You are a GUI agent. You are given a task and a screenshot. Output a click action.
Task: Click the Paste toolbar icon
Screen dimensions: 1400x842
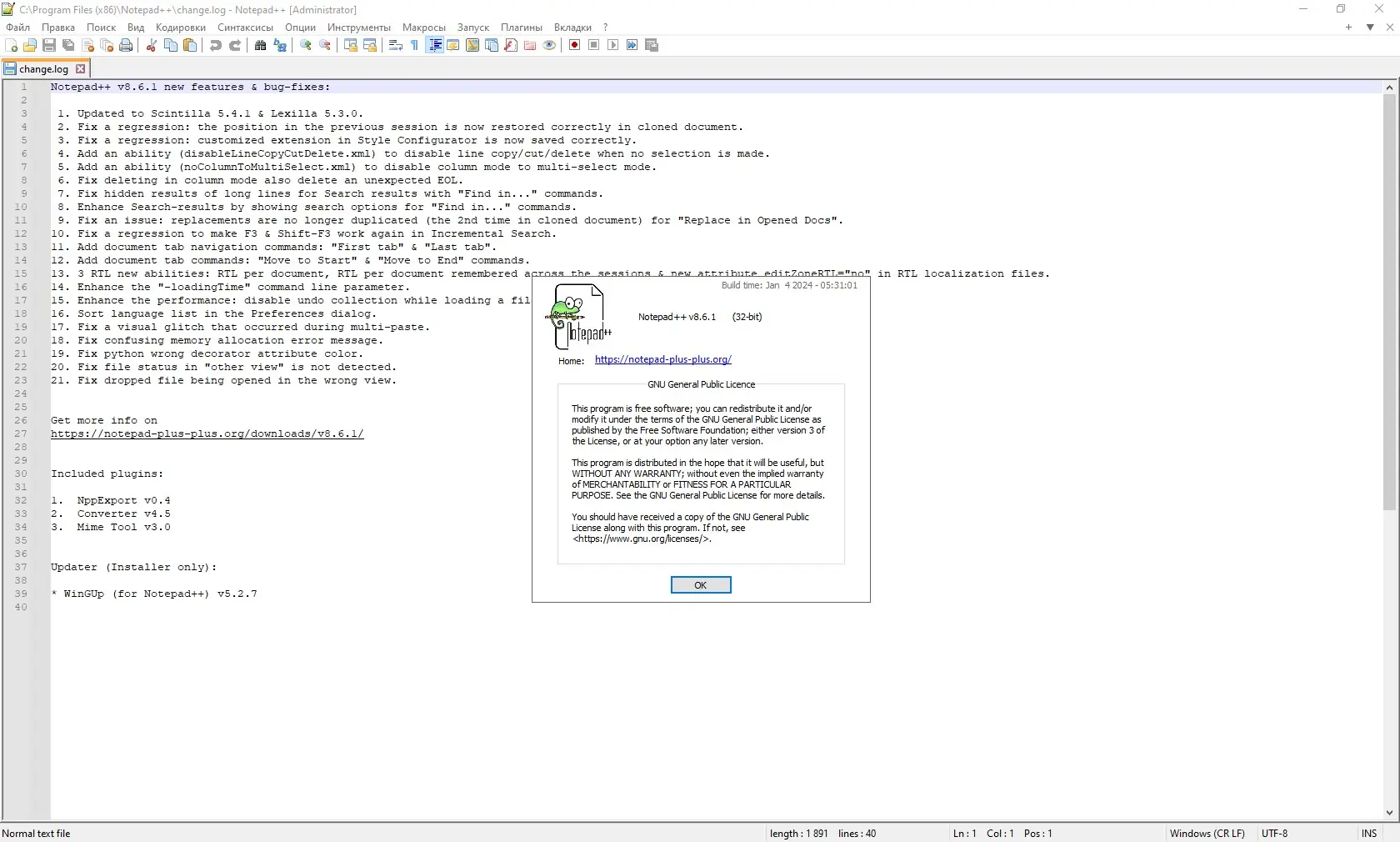tap(190, 46)
